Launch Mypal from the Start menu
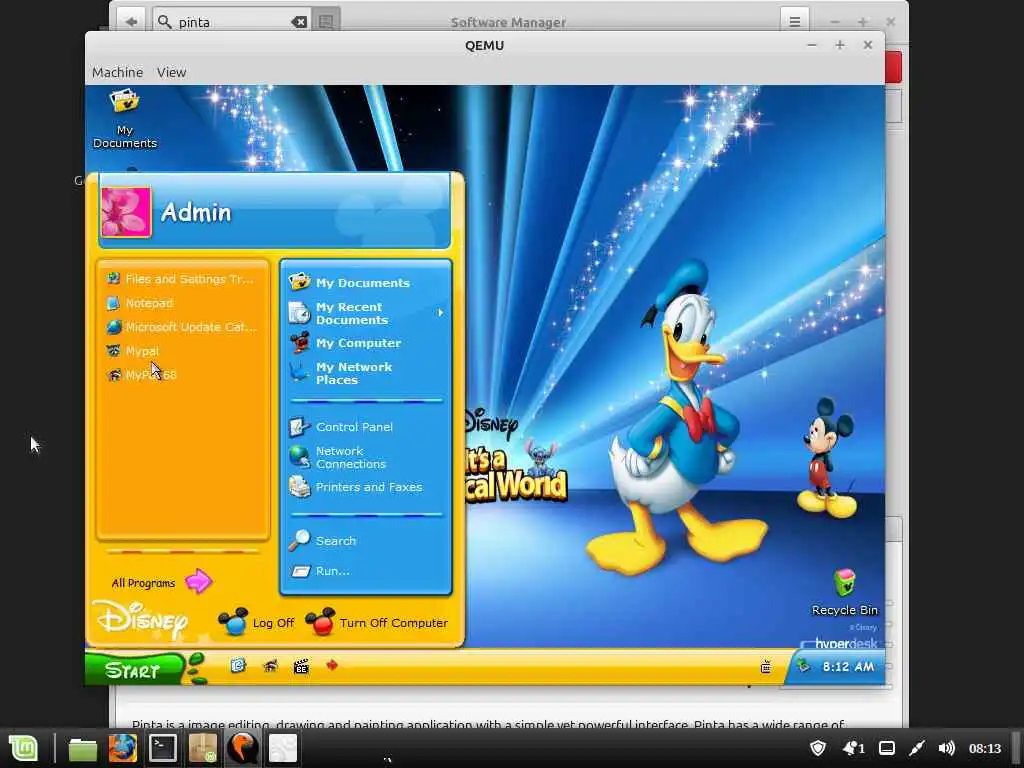This screenshot has height=768, width=1024. coord(133,351)
